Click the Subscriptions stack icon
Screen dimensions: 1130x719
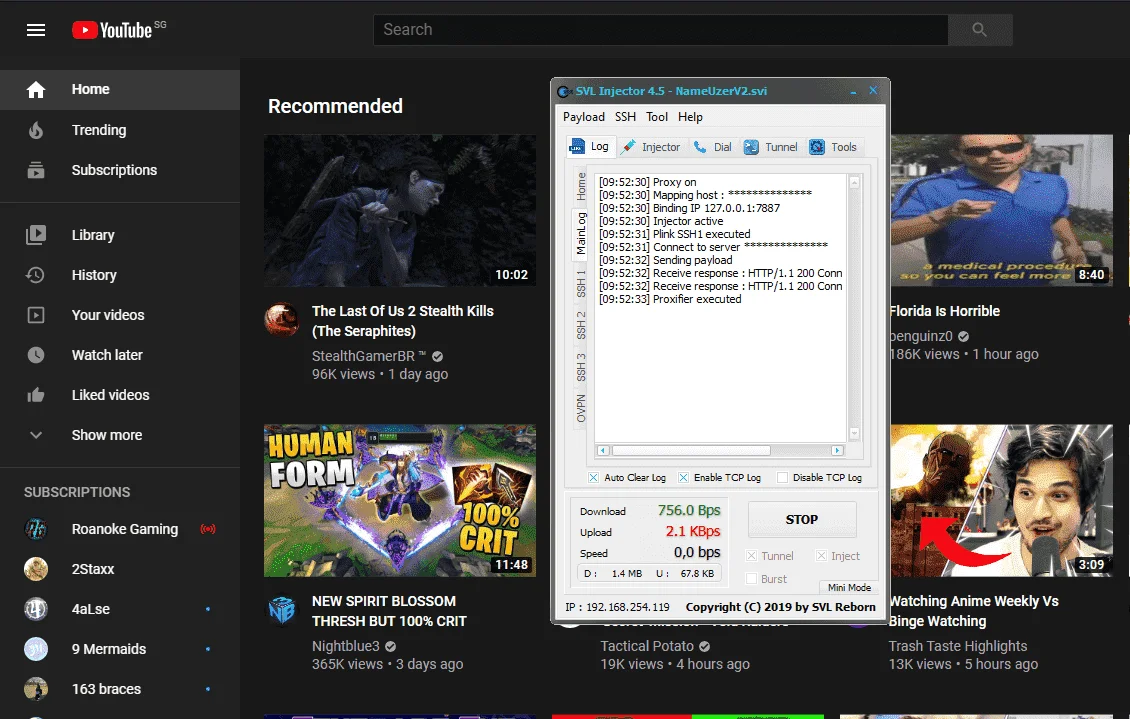coord(35,170)
